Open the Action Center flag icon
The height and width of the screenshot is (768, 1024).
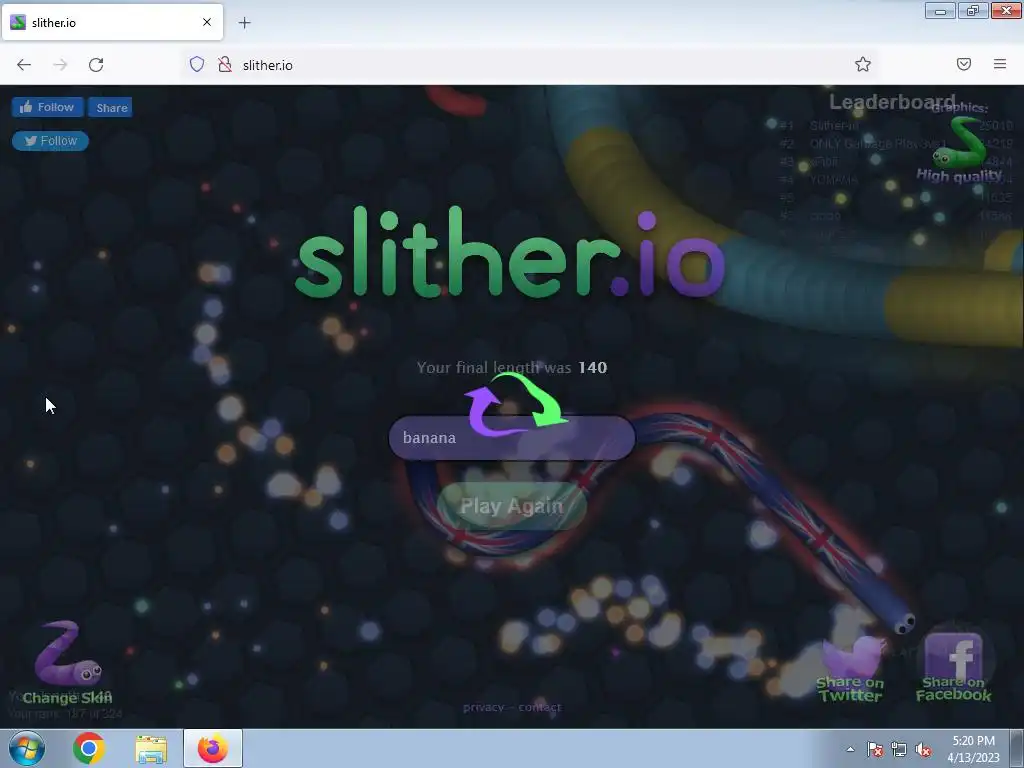(x=875, y=749)
